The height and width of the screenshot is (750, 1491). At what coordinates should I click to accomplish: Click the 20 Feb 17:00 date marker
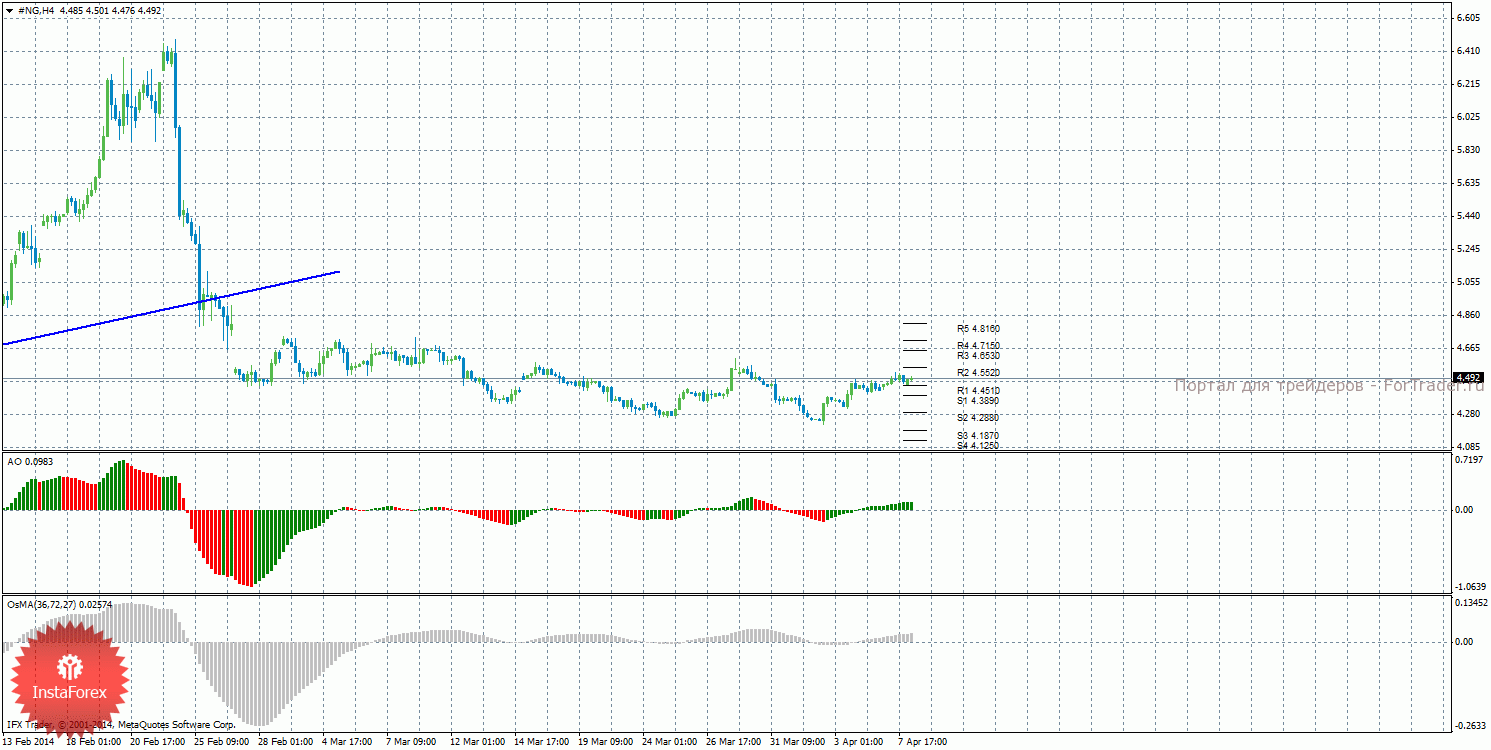[x=157, y=742]
